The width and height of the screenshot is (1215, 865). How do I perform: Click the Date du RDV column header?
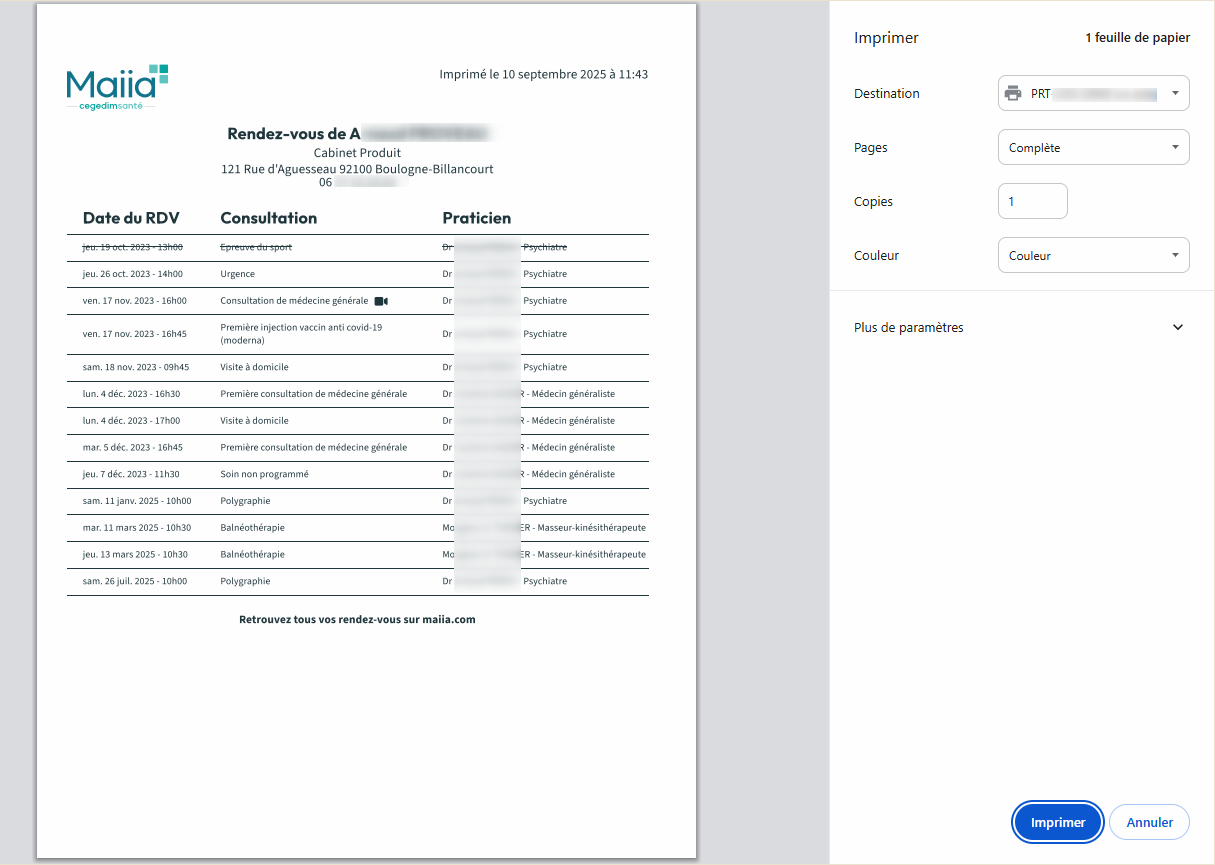pos(131,218)
